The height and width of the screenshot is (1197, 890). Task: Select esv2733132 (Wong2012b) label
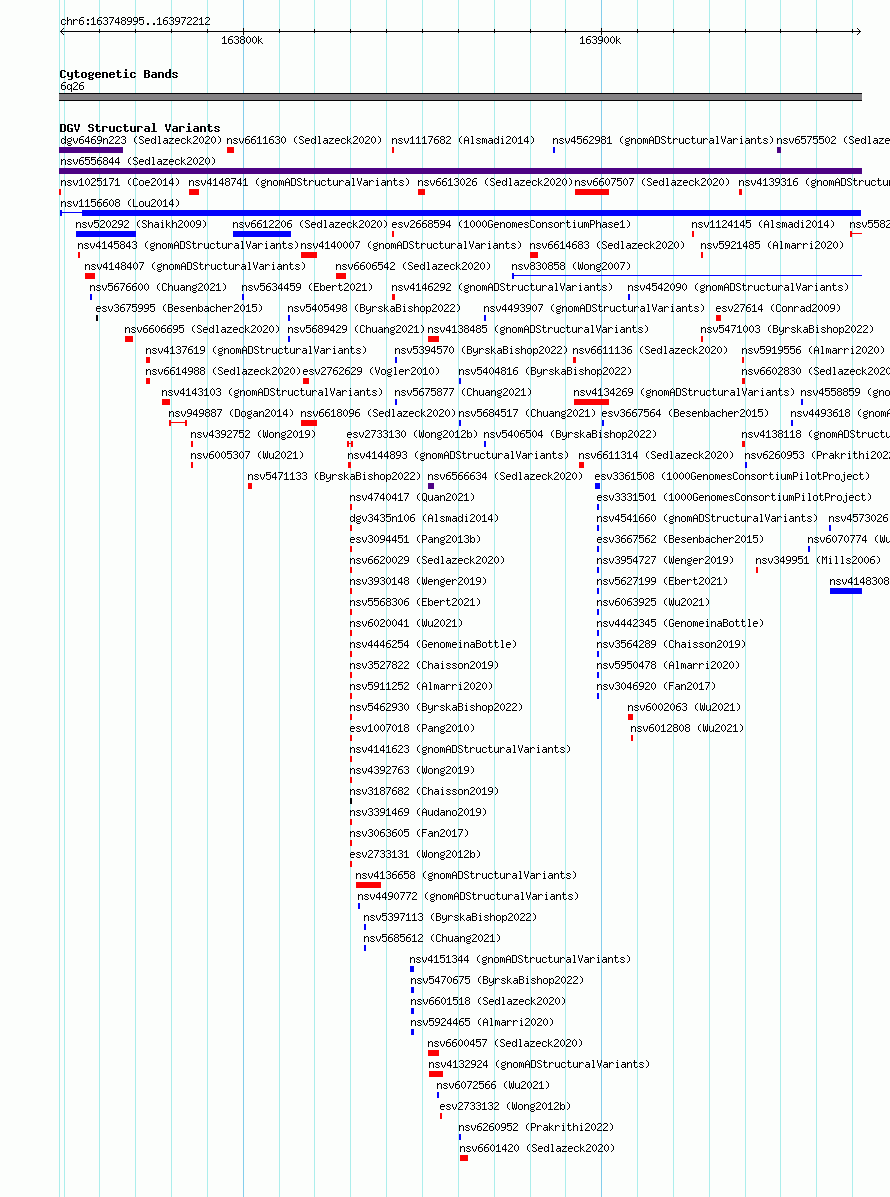(505, 1106)
